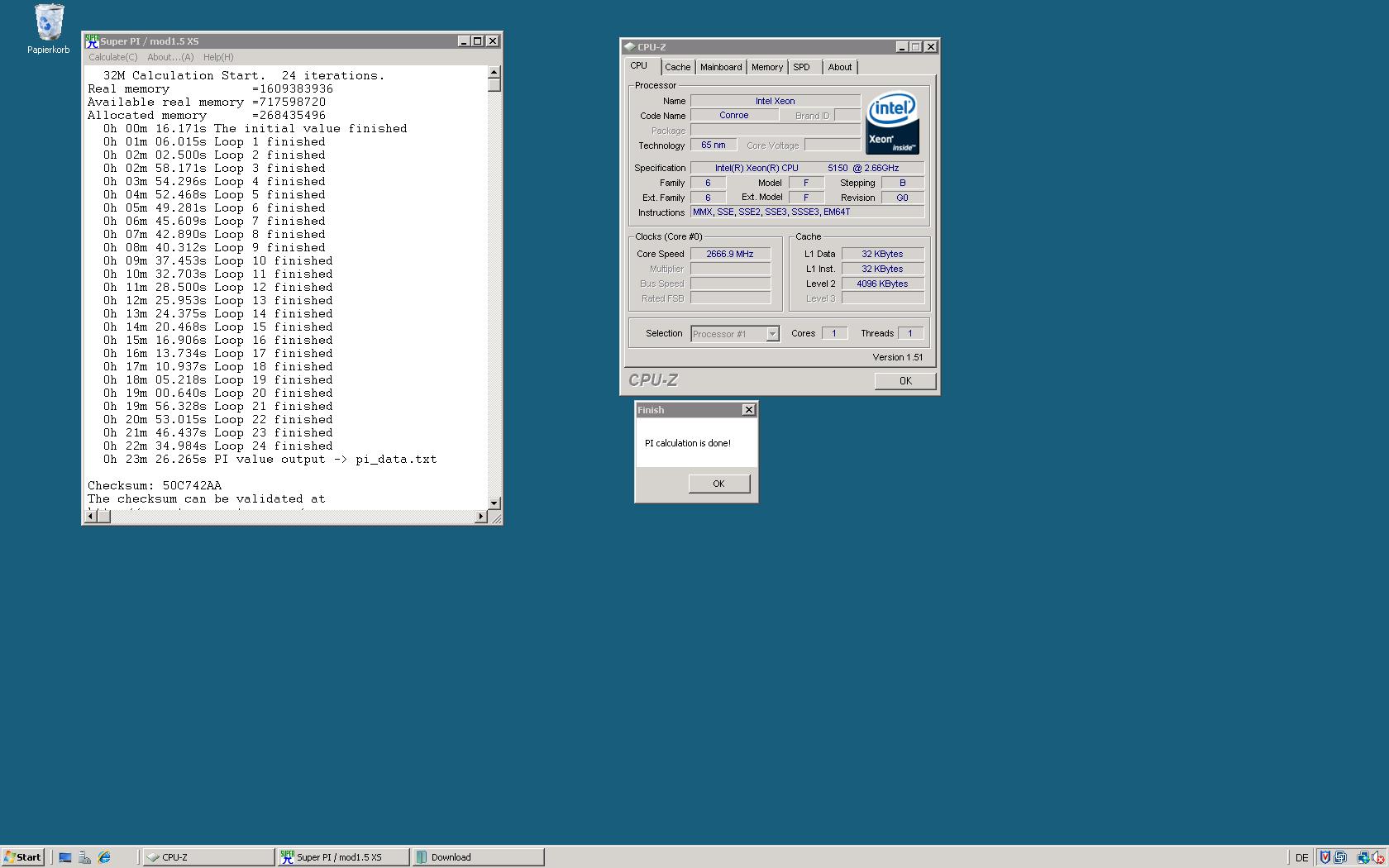The width and height of the screenshot is (1389, 868).
Task: Click 'Checksum: 50C742AA' line
Action: 155,485
